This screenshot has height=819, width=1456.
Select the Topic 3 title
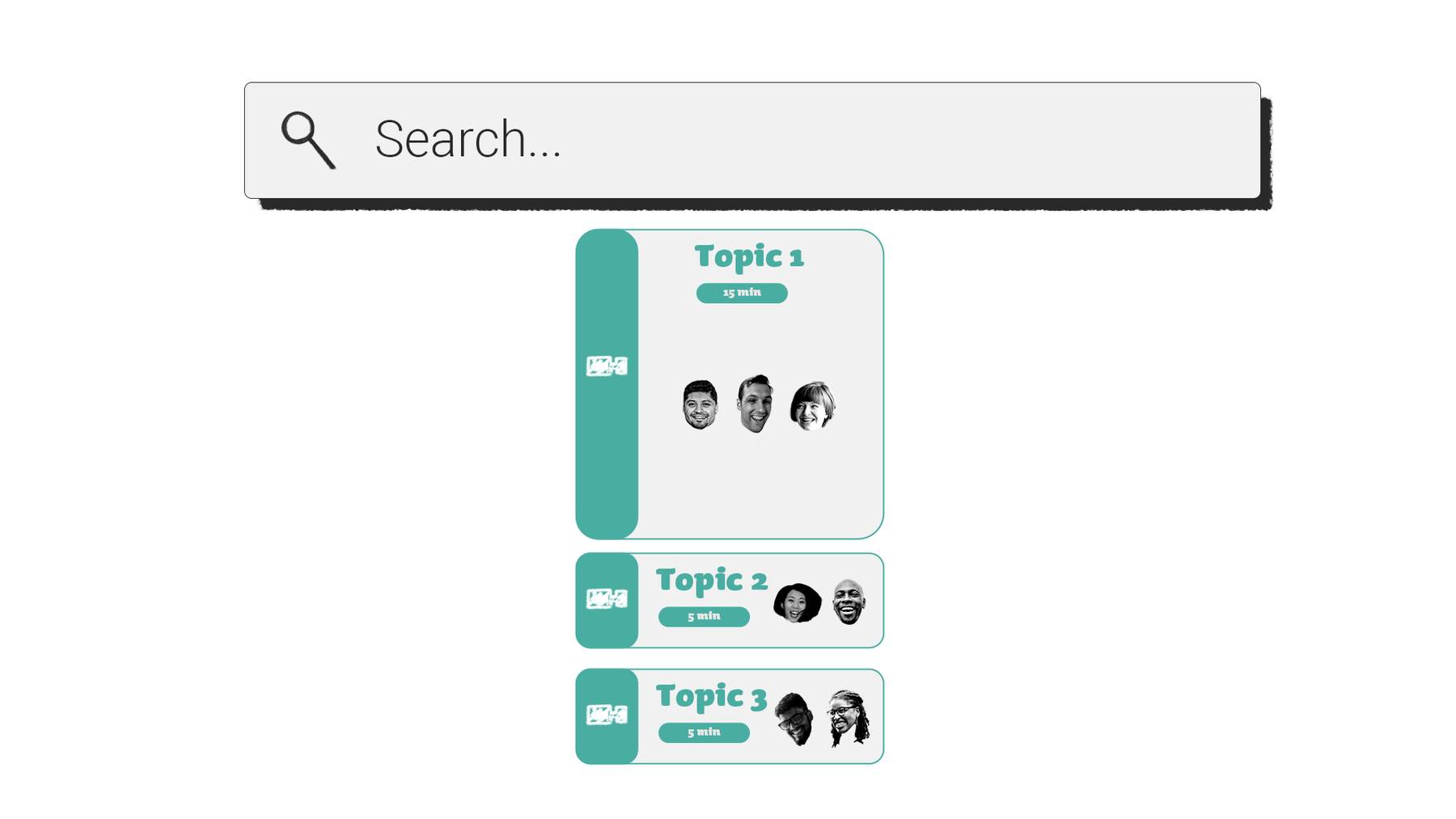pos(711,696)
